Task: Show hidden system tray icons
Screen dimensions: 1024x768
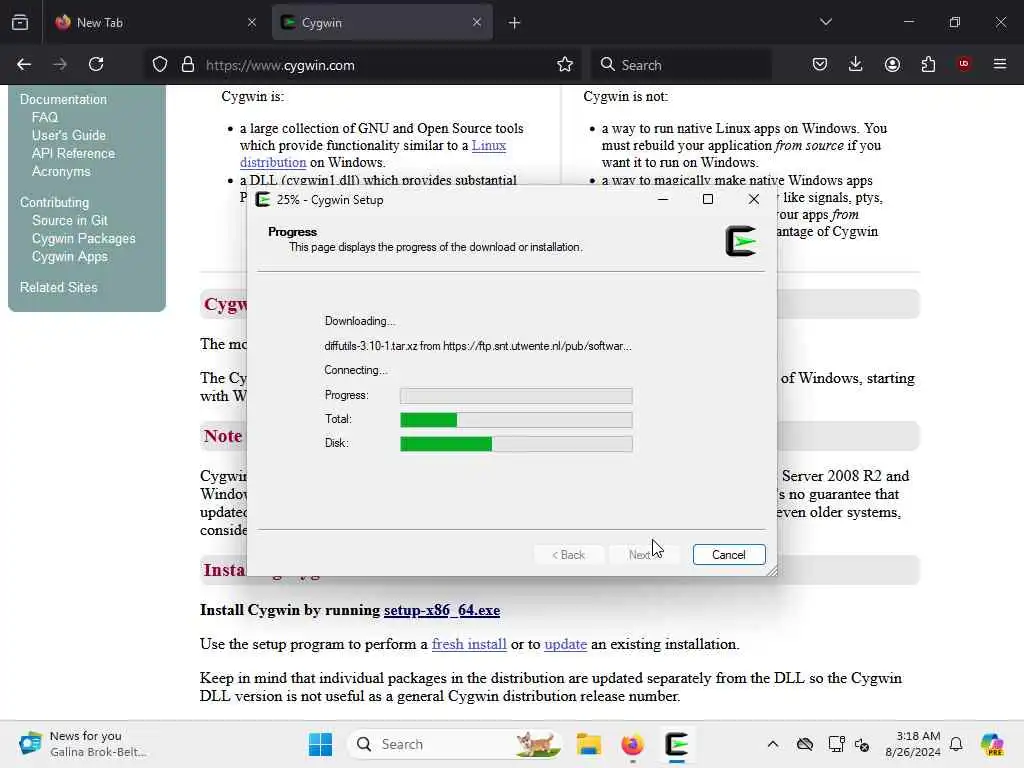Action: [x=773, y=744]
